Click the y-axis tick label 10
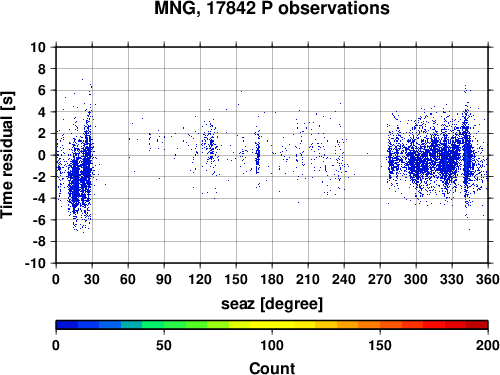 38,47
